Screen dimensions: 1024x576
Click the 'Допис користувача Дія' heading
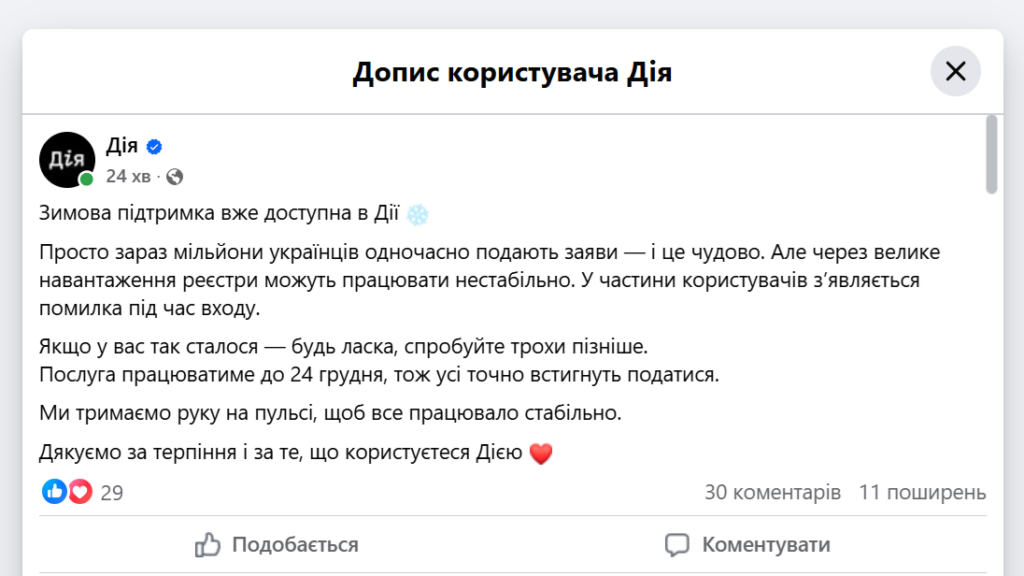512,73
